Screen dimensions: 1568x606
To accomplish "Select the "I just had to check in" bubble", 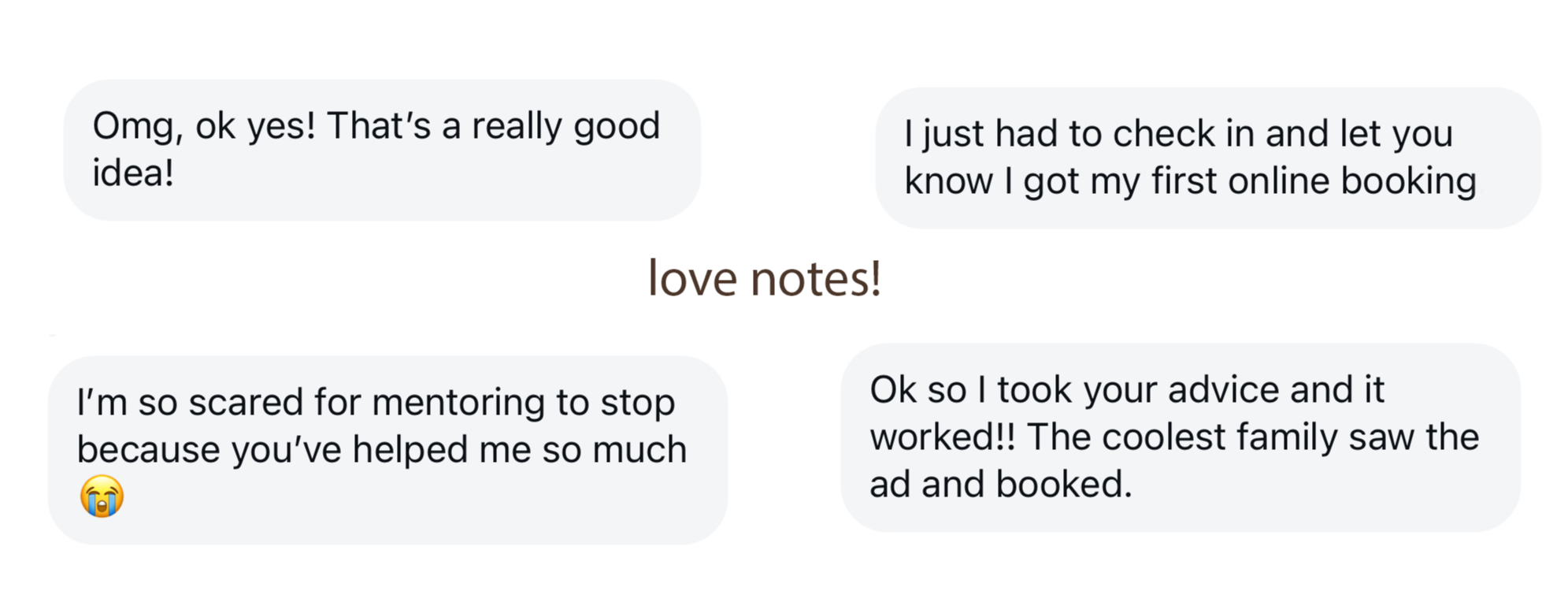I will (1207, 158).
